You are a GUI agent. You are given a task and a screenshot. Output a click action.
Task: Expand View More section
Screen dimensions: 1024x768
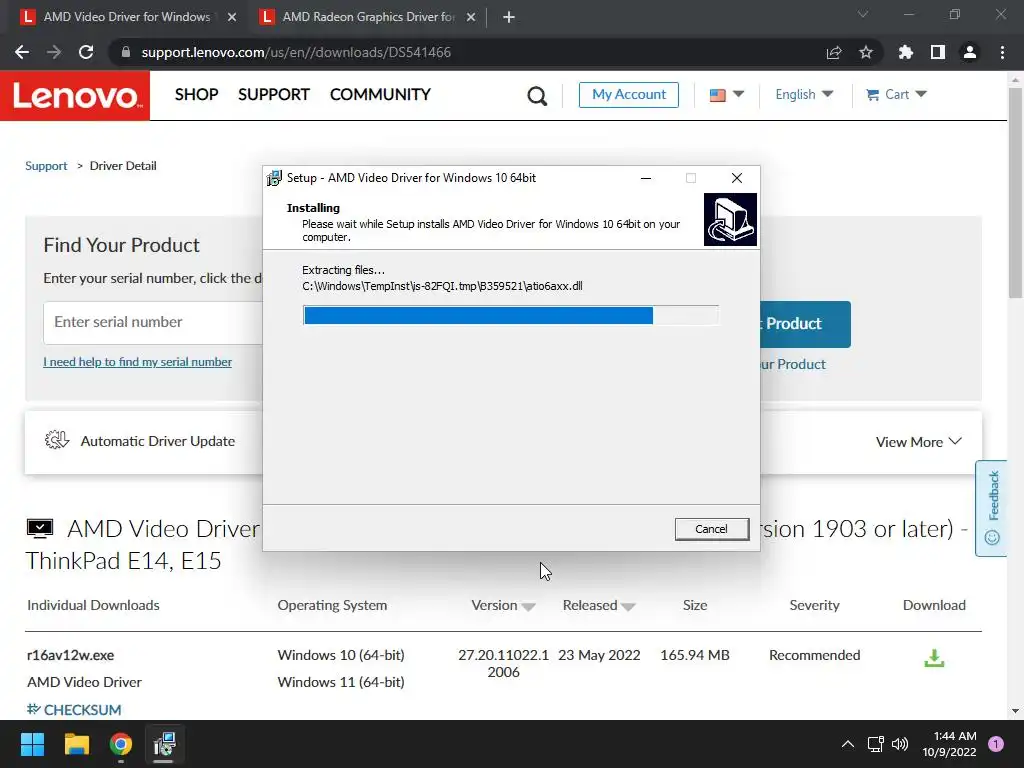[x=918, y=442]
